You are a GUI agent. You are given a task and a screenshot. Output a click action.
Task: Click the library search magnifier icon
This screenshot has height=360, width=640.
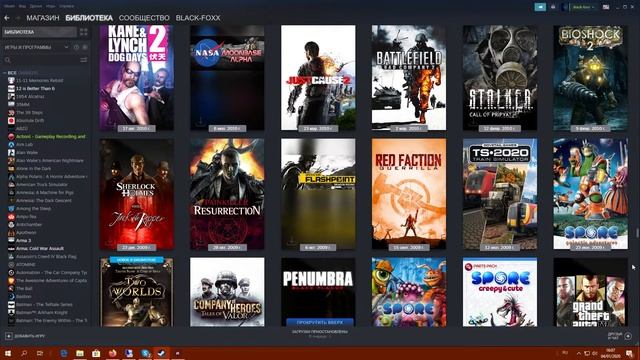click(7, 60)
